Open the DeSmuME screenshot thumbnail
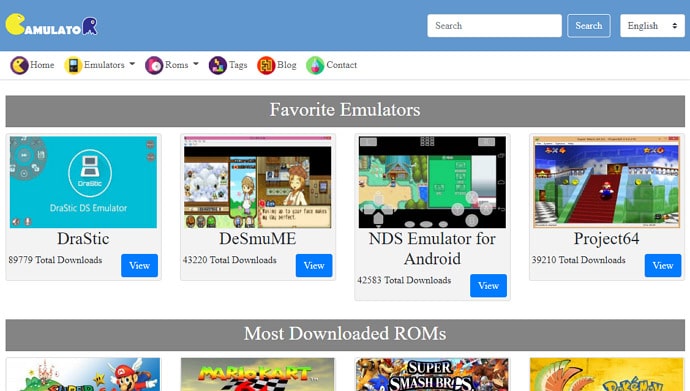The image size is (690, 391). (x=257, y=182)
